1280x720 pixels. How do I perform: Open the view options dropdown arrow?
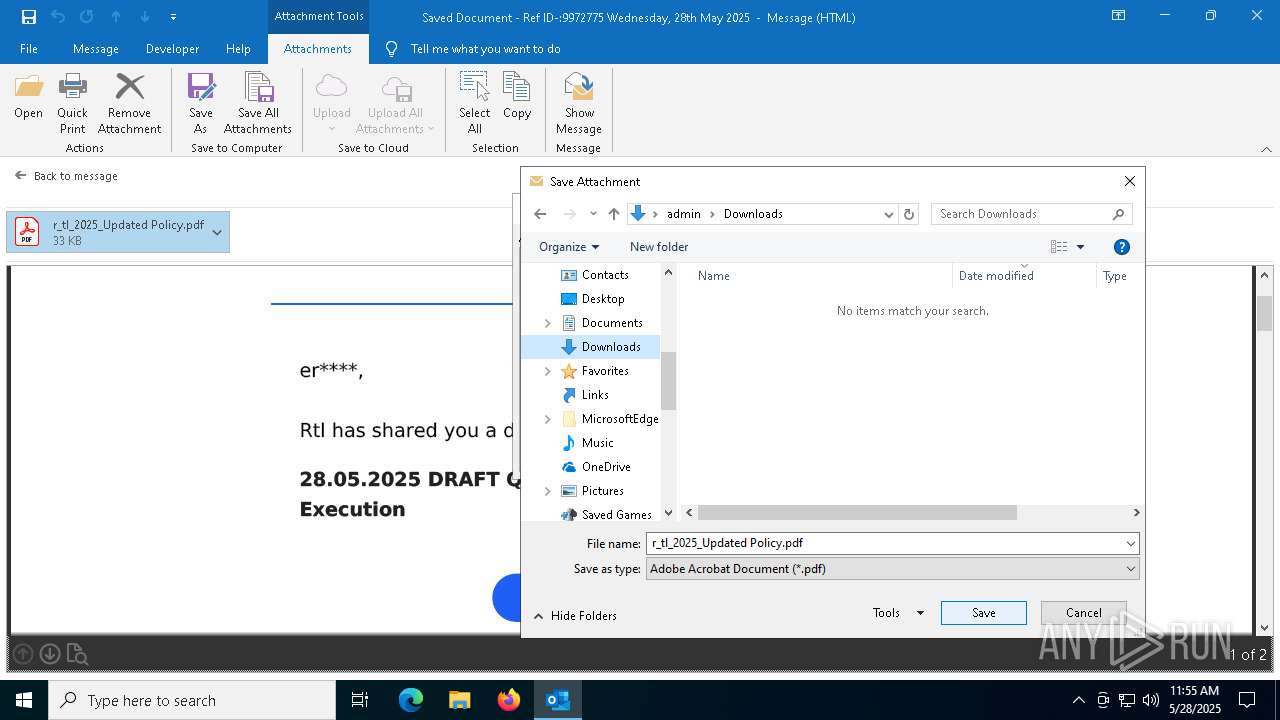point(1080,247)
